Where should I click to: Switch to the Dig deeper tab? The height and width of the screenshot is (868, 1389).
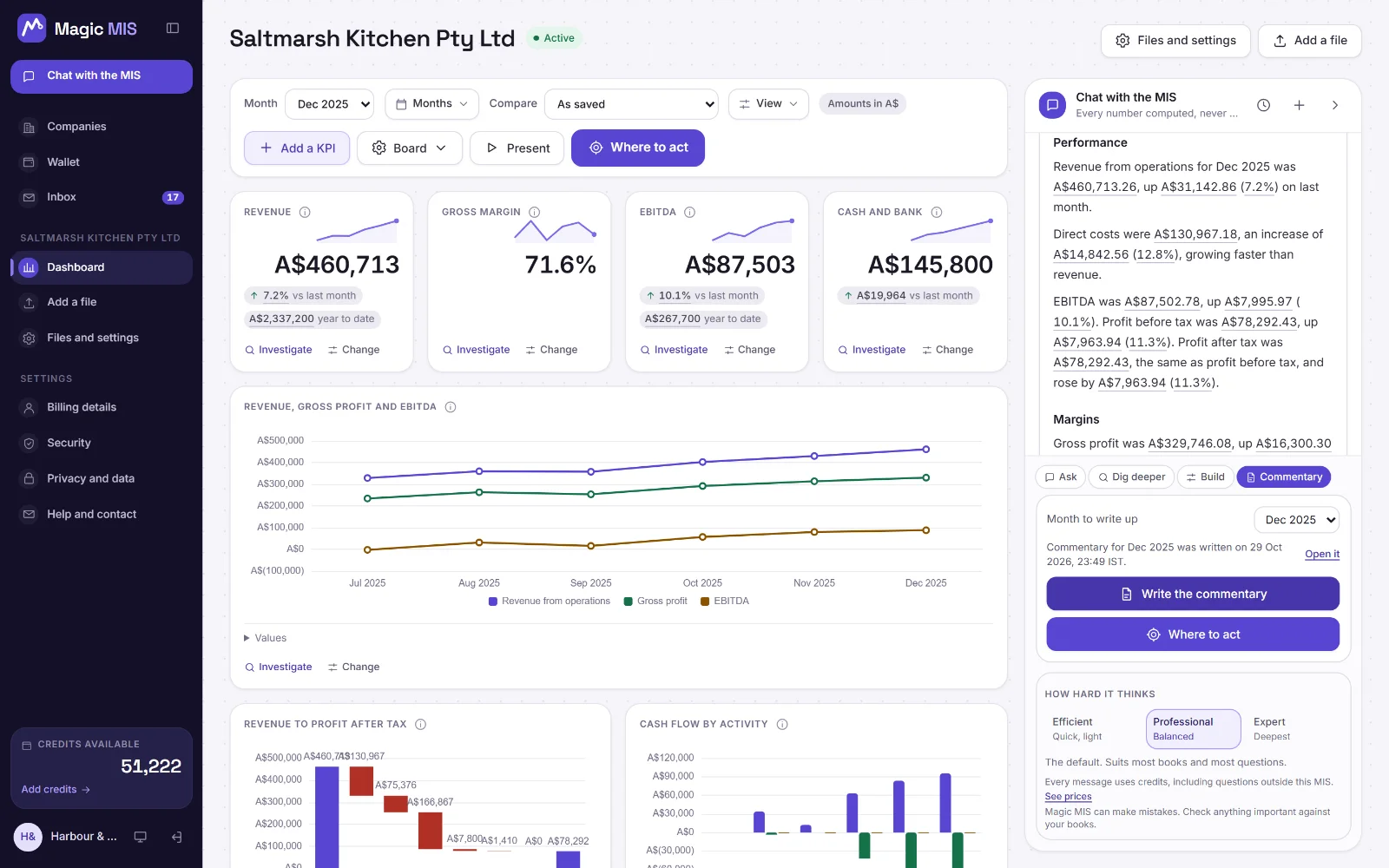1131,477
